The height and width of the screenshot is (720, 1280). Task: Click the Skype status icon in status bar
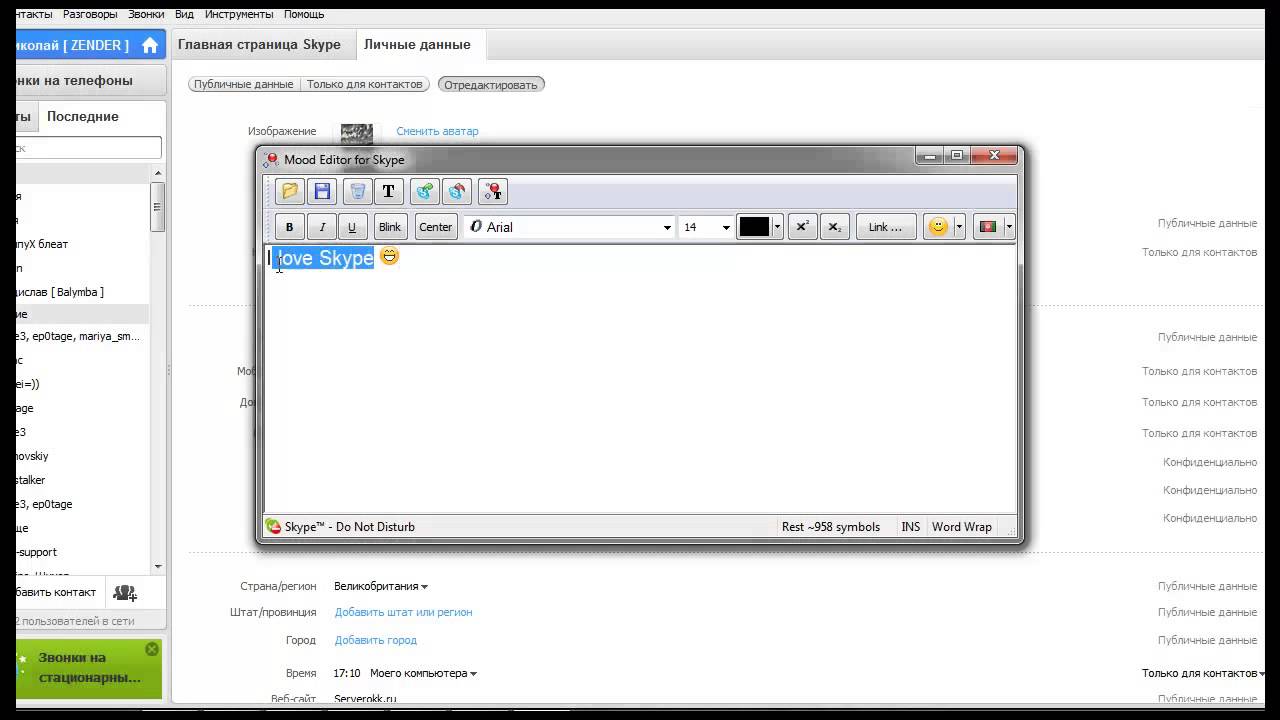[x=273, y=526]
